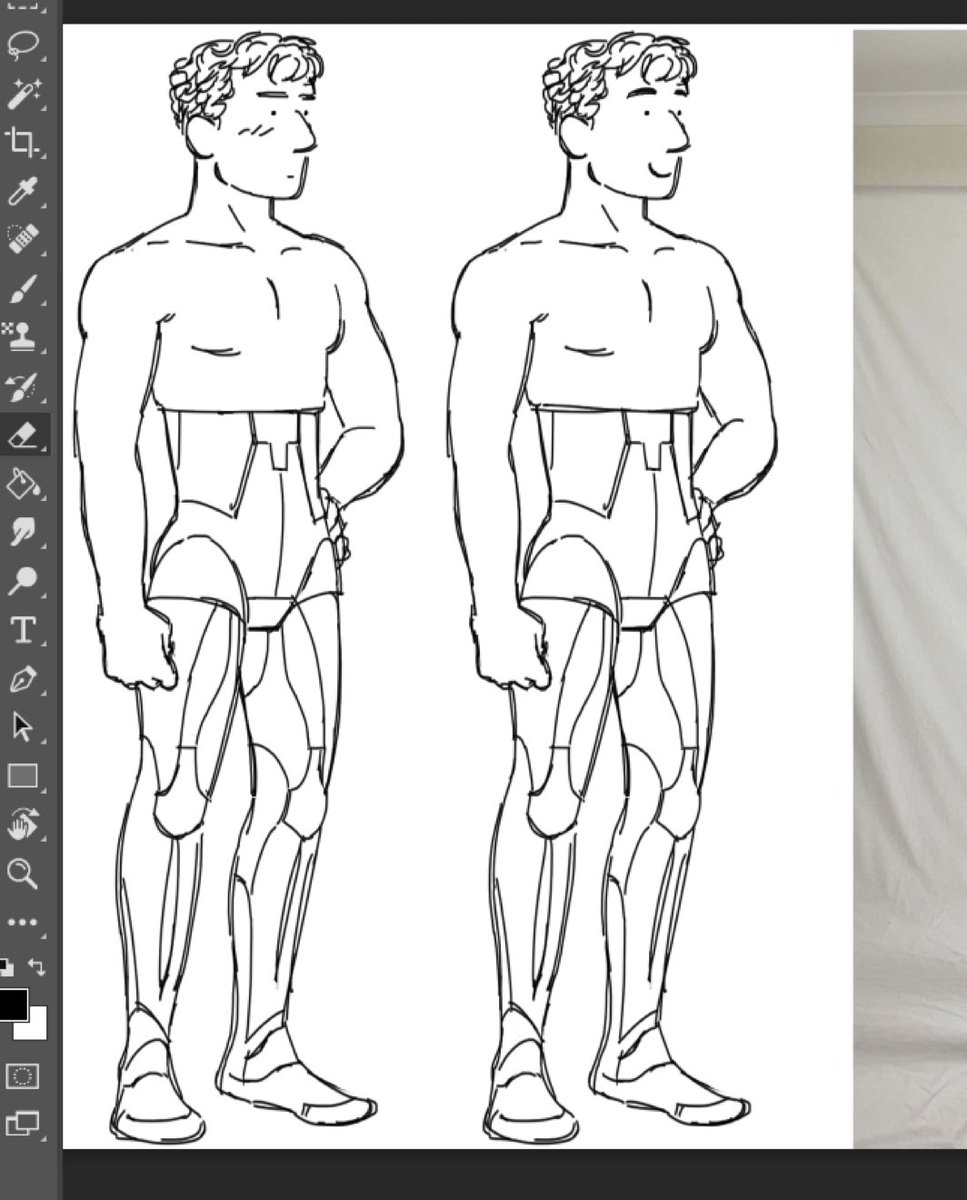967x1200 pixels.
Task: Select the Magic Wand tool
Action: [22, 95]
